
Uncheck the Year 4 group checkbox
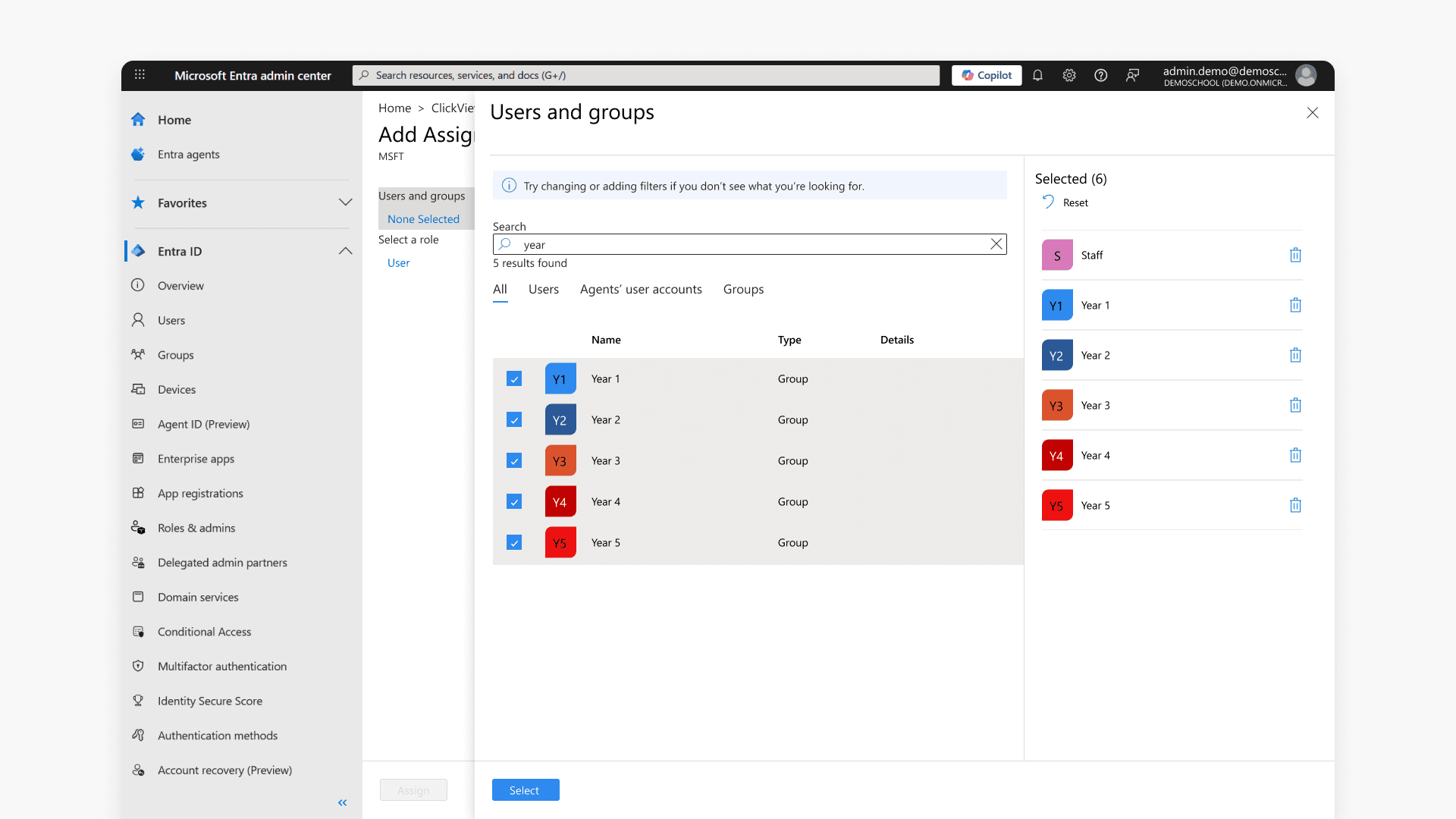[514, 501]
